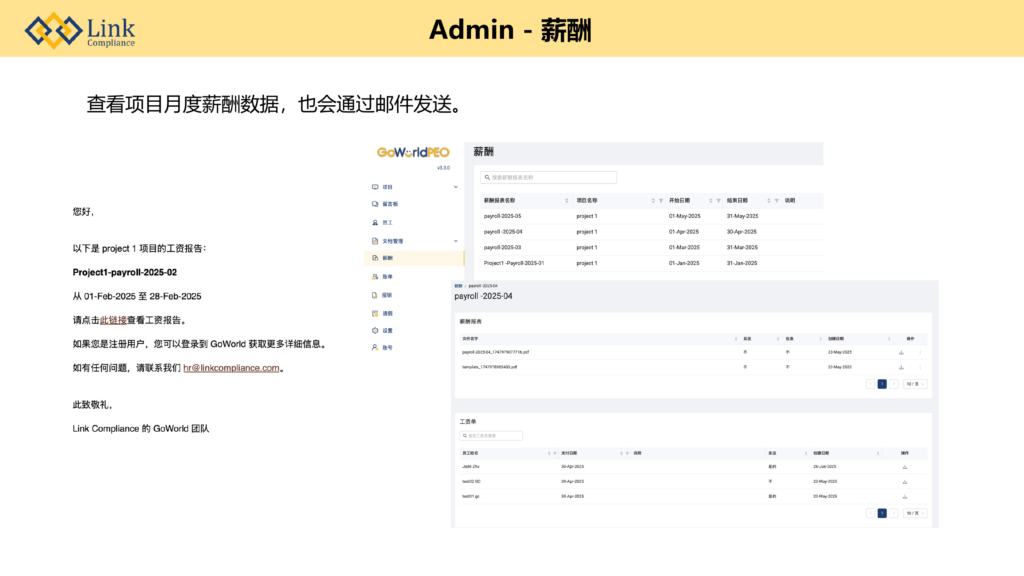
Task: Sort the 薪酬报表名称 column
Action: point(567,200)
